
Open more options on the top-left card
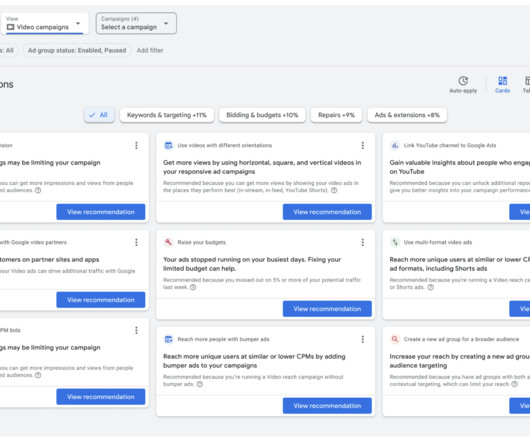point(136,145)
